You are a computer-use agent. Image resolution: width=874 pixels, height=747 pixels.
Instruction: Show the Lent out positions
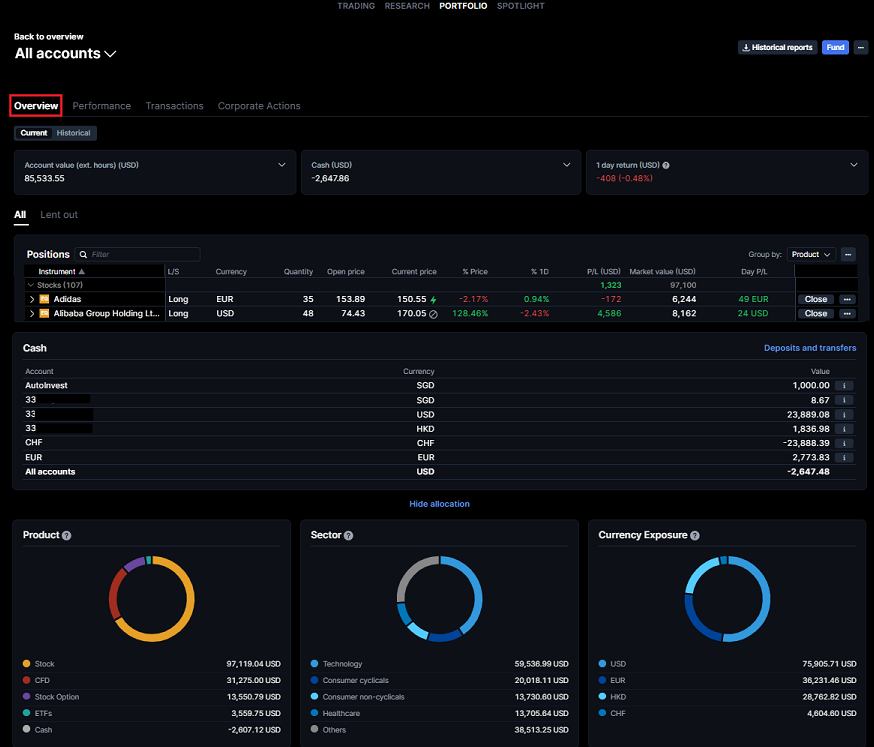tap(59, 215)
